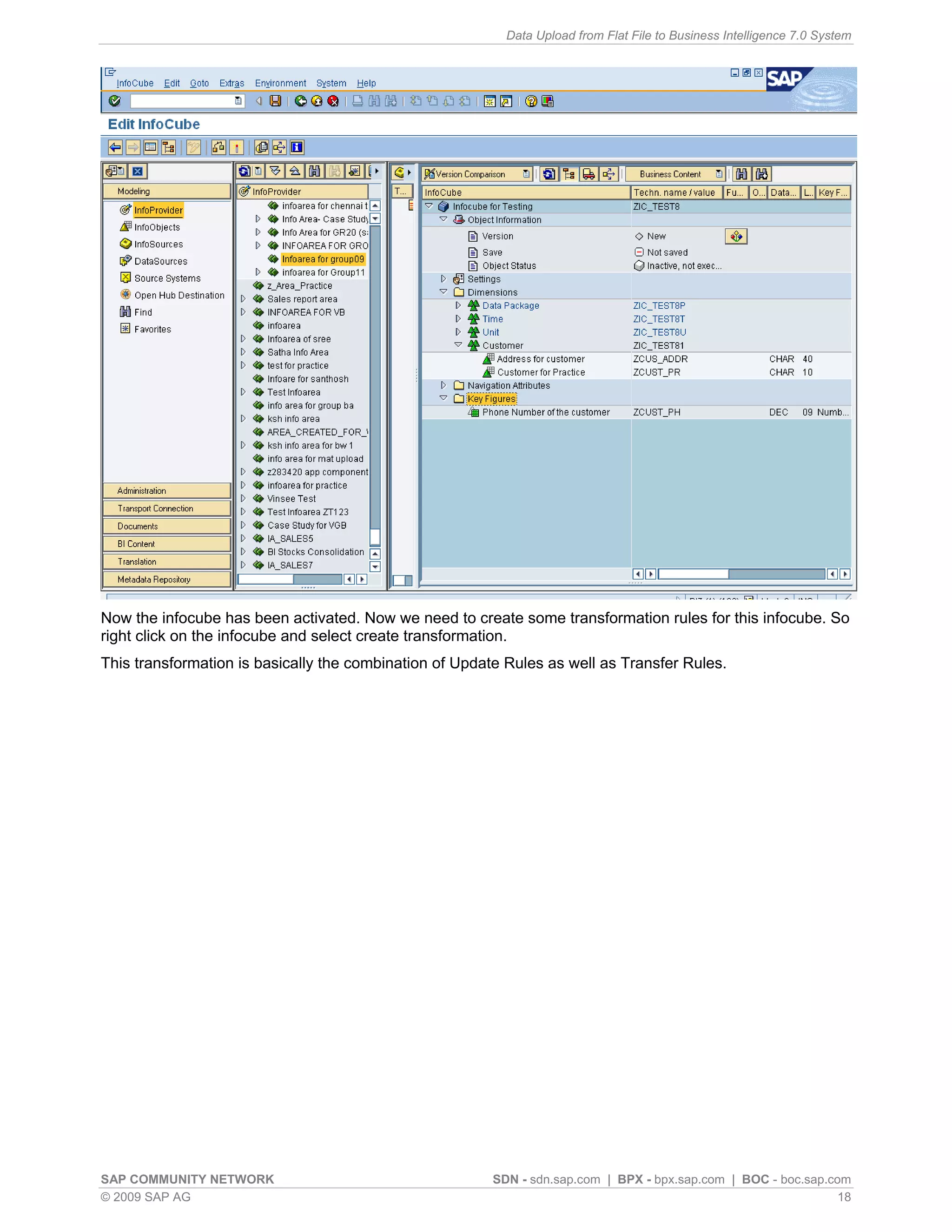This screenshot has height=1232, width=952.
Task: Select the Infoarea for group09 node
Action: click(x=323, y=259)
